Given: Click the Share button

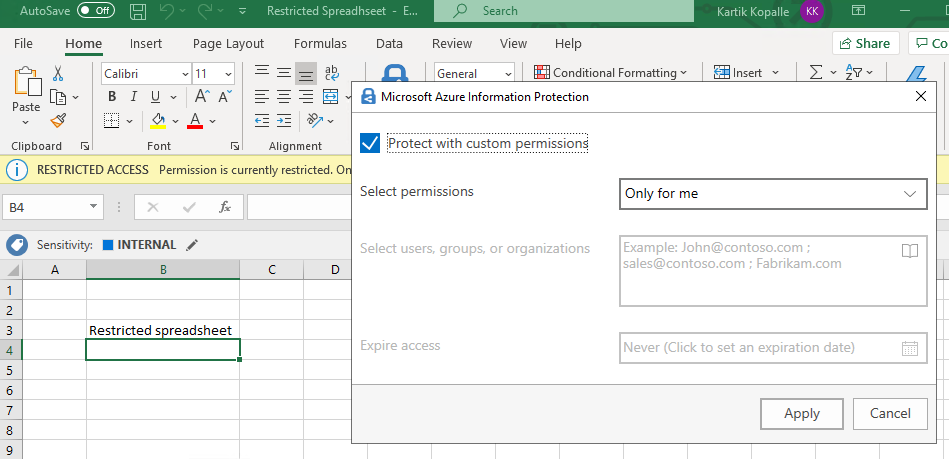Looking at the screenshot, I should (865, 44).
